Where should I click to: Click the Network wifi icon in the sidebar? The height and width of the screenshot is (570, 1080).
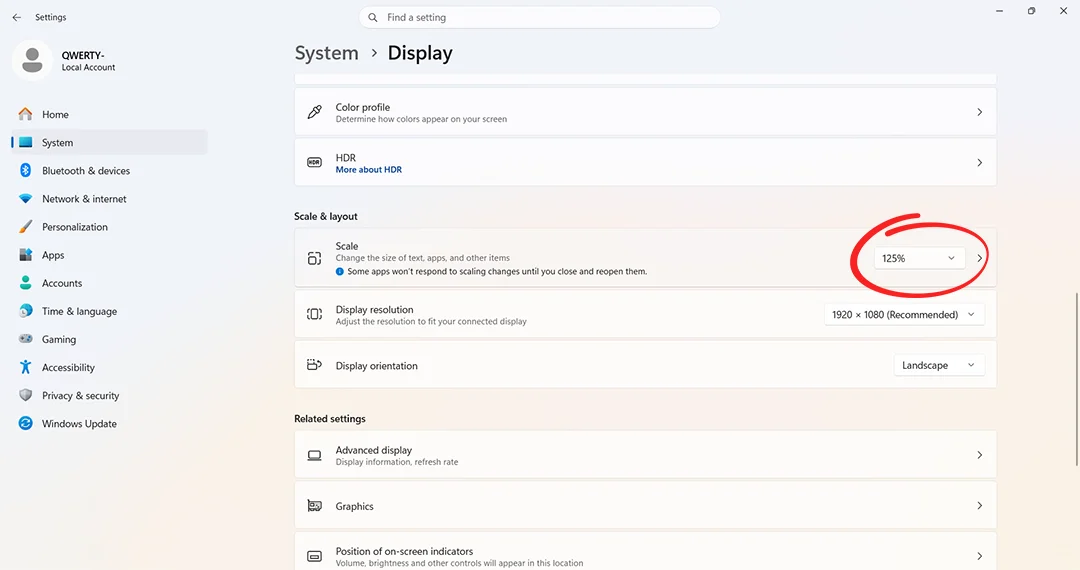tap(25, 199)
